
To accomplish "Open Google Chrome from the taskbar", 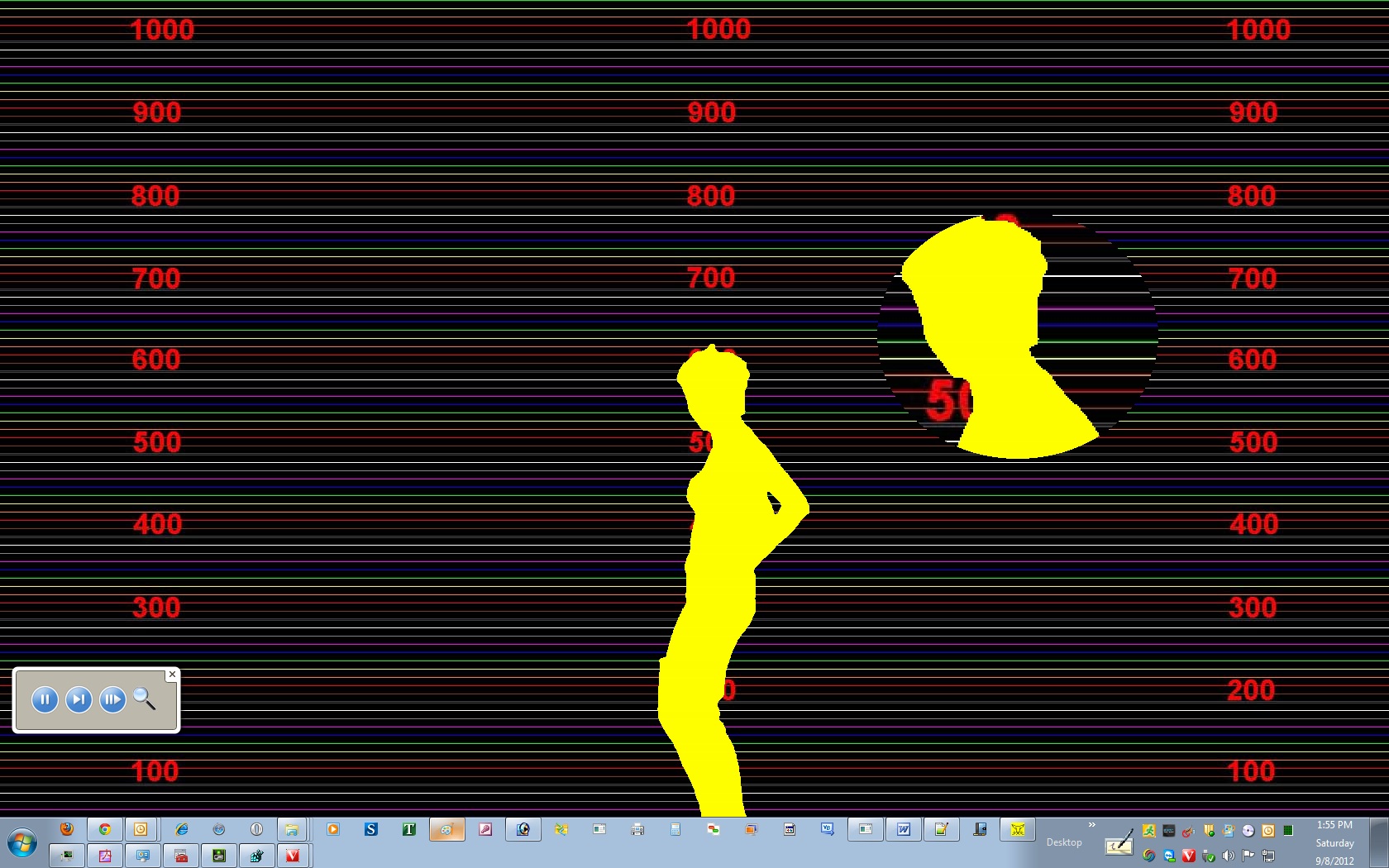I will (105, 829).
